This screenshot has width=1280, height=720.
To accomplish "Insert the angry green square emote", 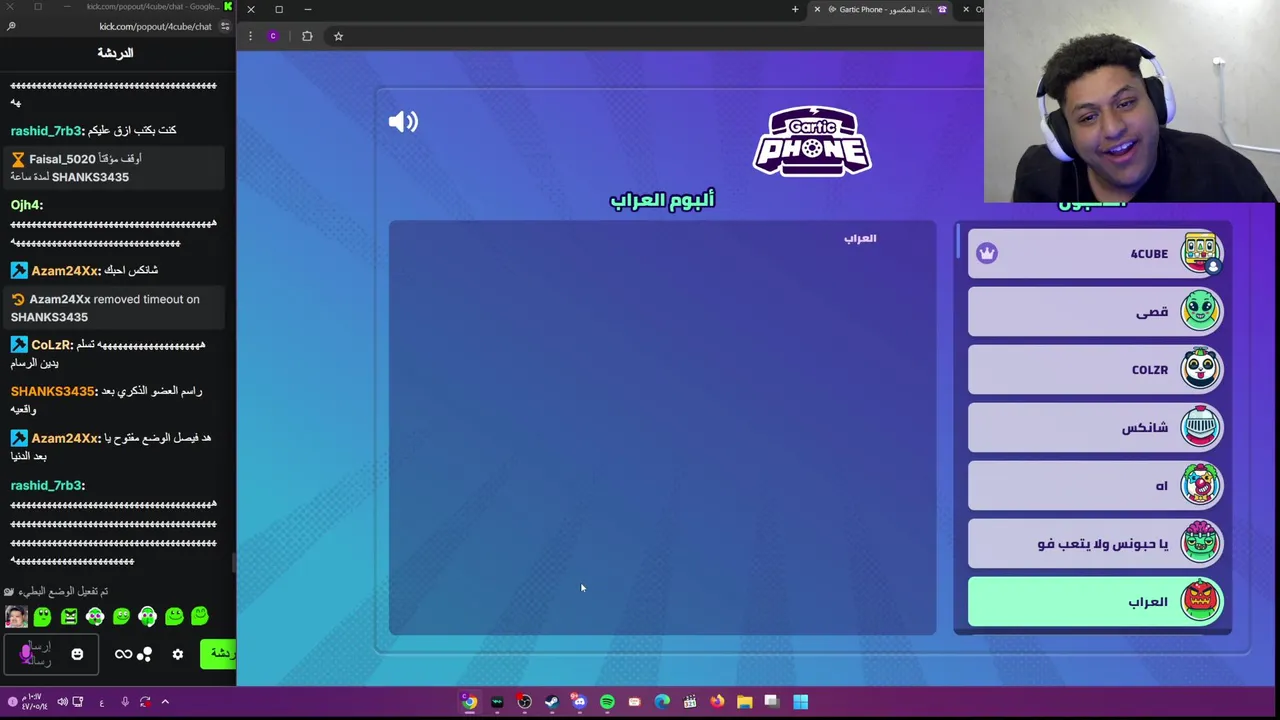I will coord(69,616).
